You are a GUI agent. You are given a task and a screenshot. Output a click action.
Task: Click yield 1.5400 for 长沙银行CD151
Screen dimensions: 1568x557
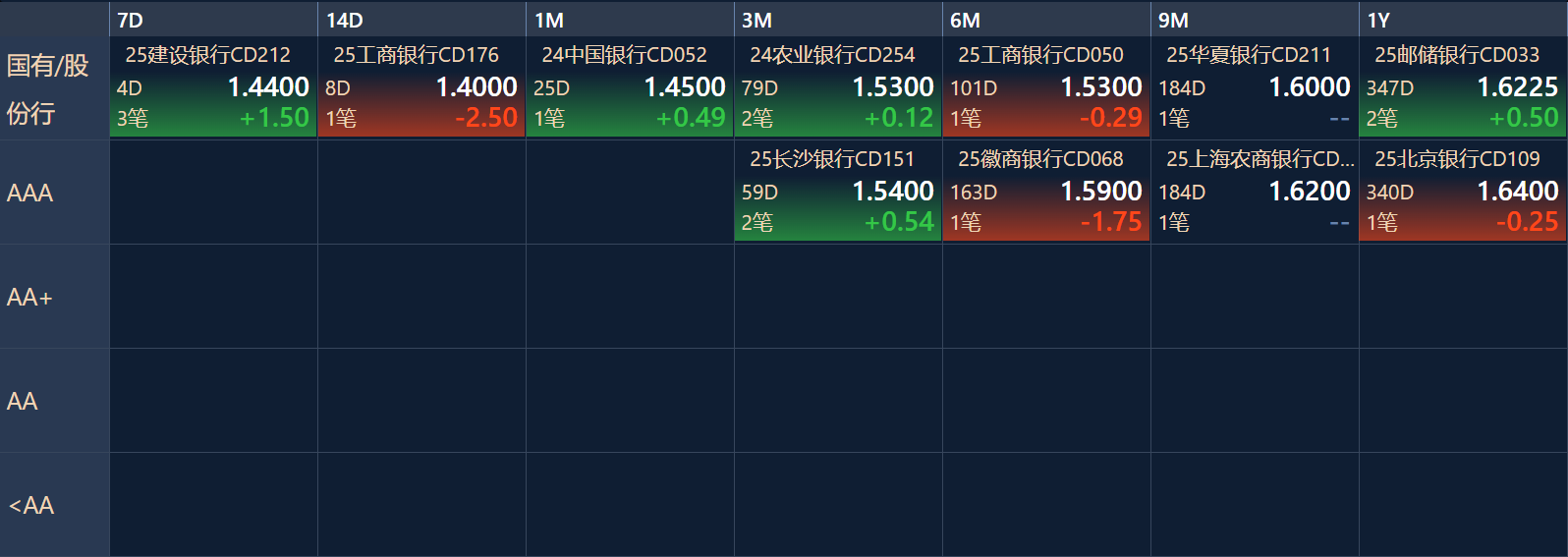pos(893,192)
